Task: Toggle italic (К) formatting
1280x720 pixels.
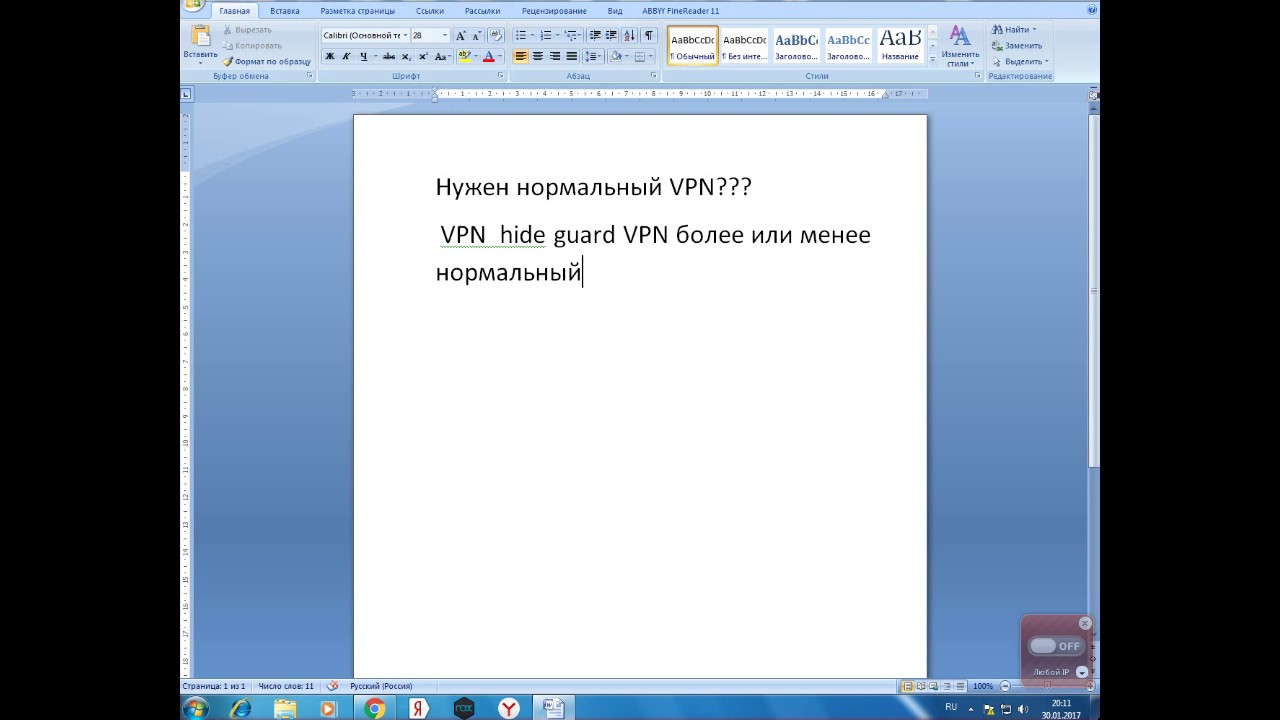Action: 346,57
